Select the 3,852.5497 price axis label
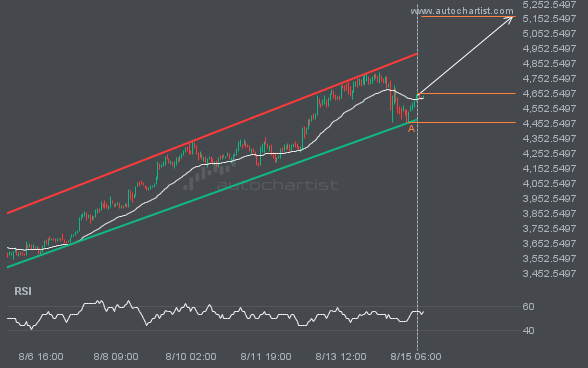This screenshot has height=368, width=588. click(x=549, y=214)
